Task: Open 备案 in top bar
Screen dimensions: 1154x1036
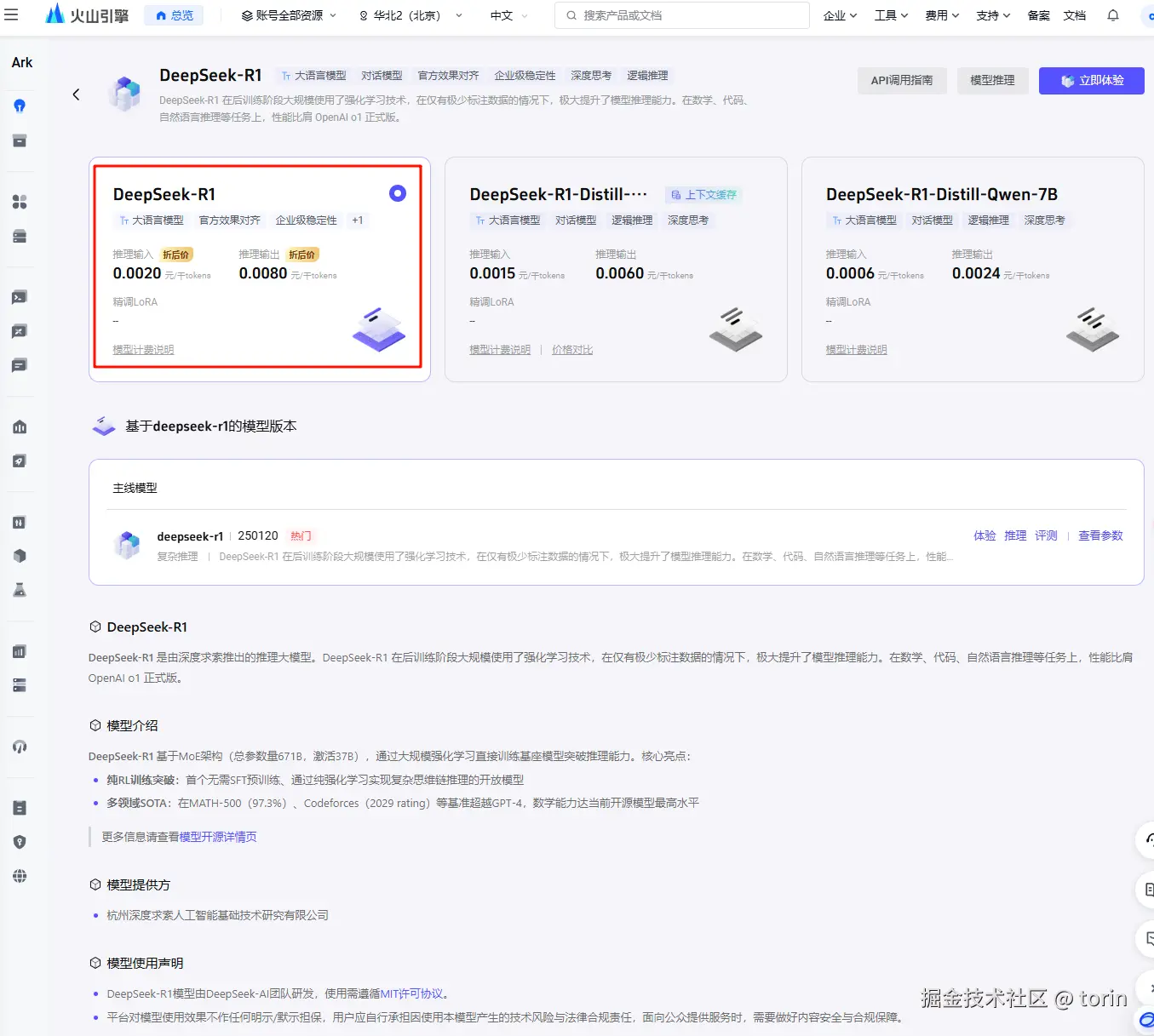Action: click(x=1038, y=15)
